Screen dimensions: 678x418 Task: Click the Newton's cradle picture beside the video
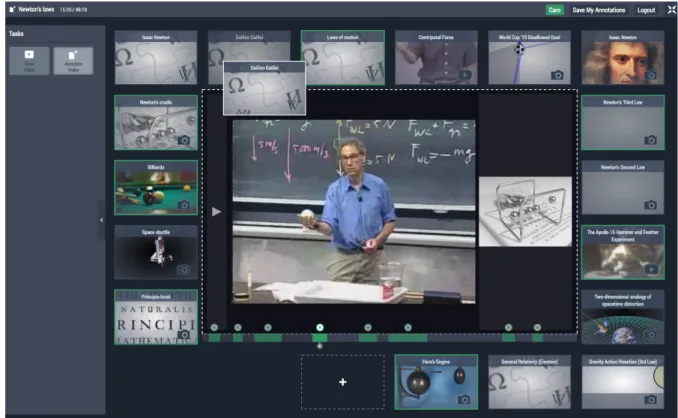click(525, 211)
